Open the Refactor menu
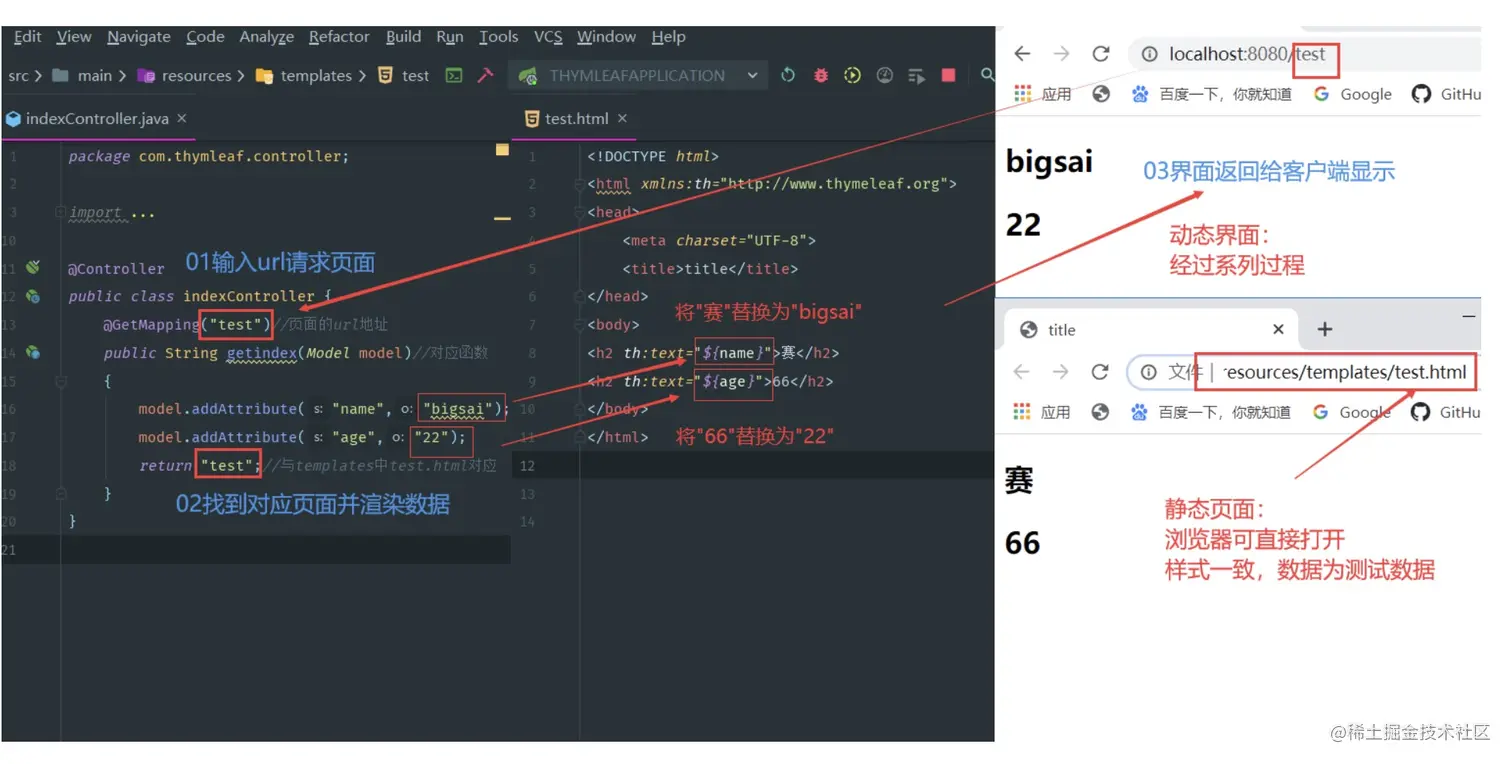The height and width of the screenshot is (764, 1512). point(339,37)
